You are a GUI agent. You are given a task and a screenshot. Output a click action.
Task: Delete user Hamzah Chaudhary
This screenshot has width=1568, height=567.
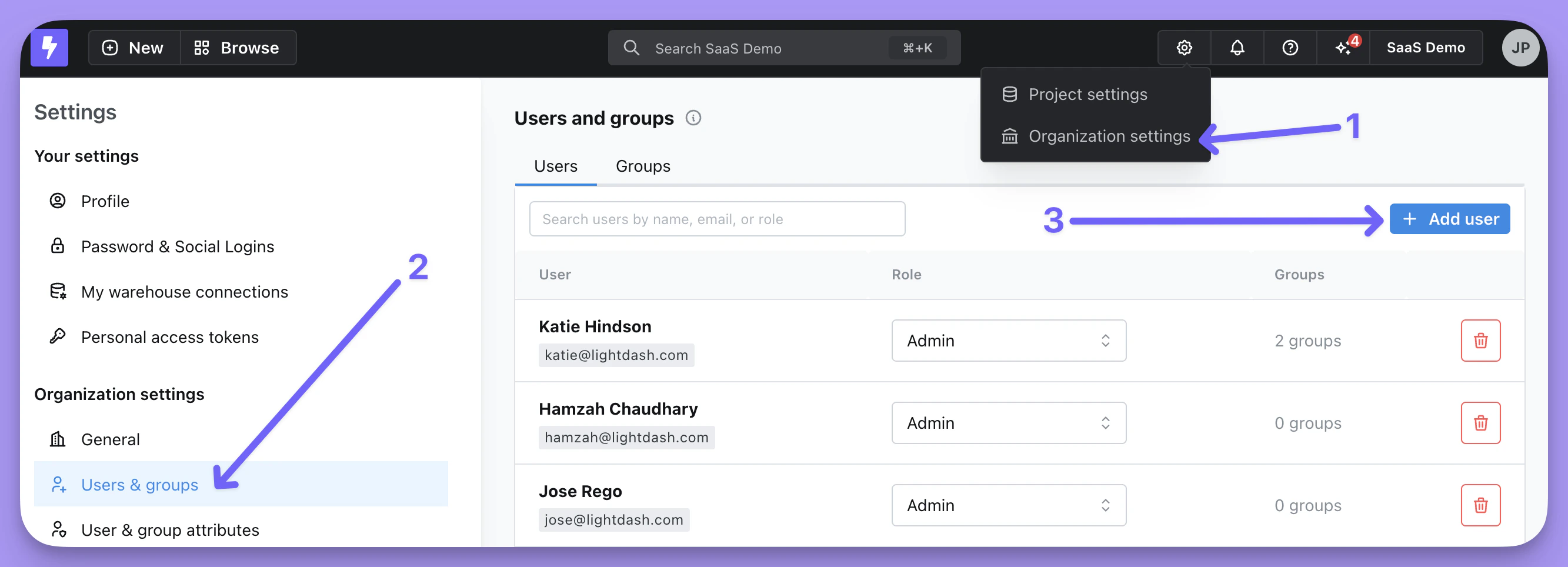click(x=1480, y=423)
